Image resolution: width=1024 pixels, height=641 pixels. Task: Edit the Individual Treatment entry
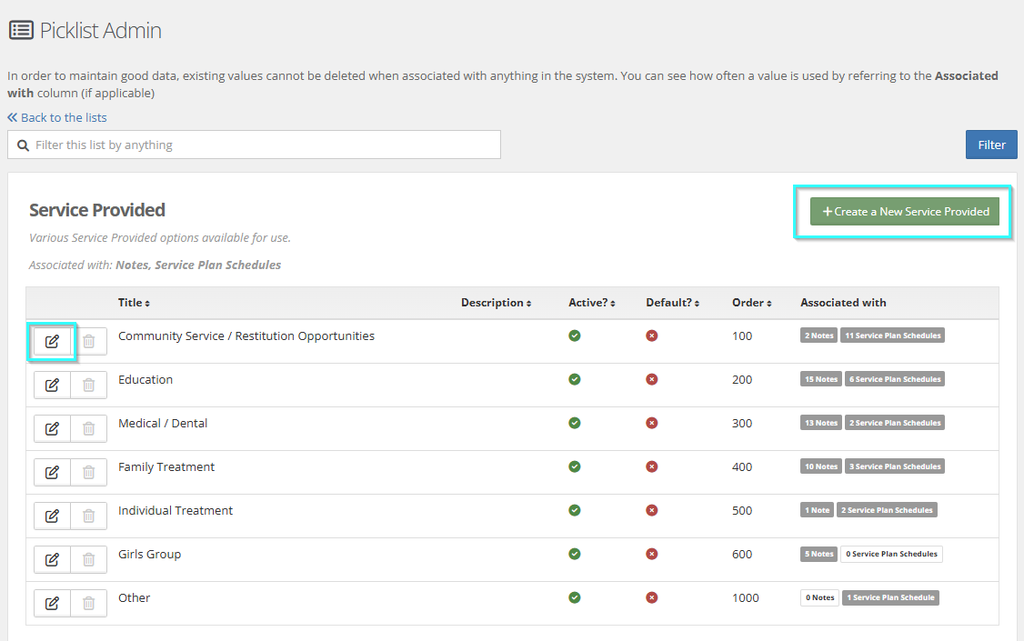pyautogui.click(x=52, y=516)
